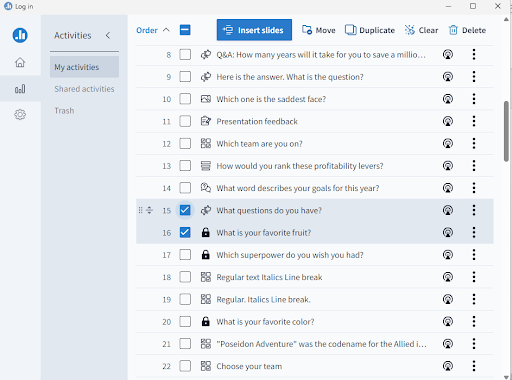Open the Poll Everywhere logo in sidebar

coord(20,35)
